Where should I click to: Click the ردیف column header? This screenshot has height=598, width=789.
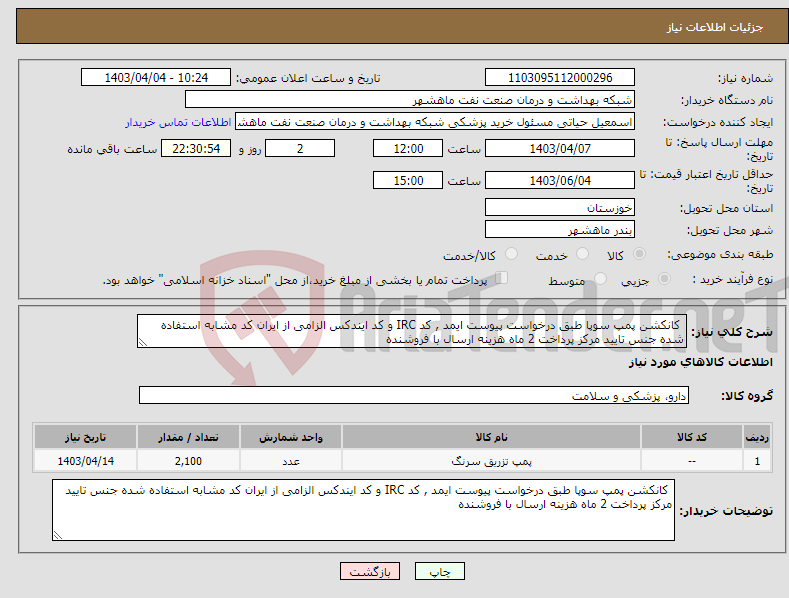(x=757, y=437)
